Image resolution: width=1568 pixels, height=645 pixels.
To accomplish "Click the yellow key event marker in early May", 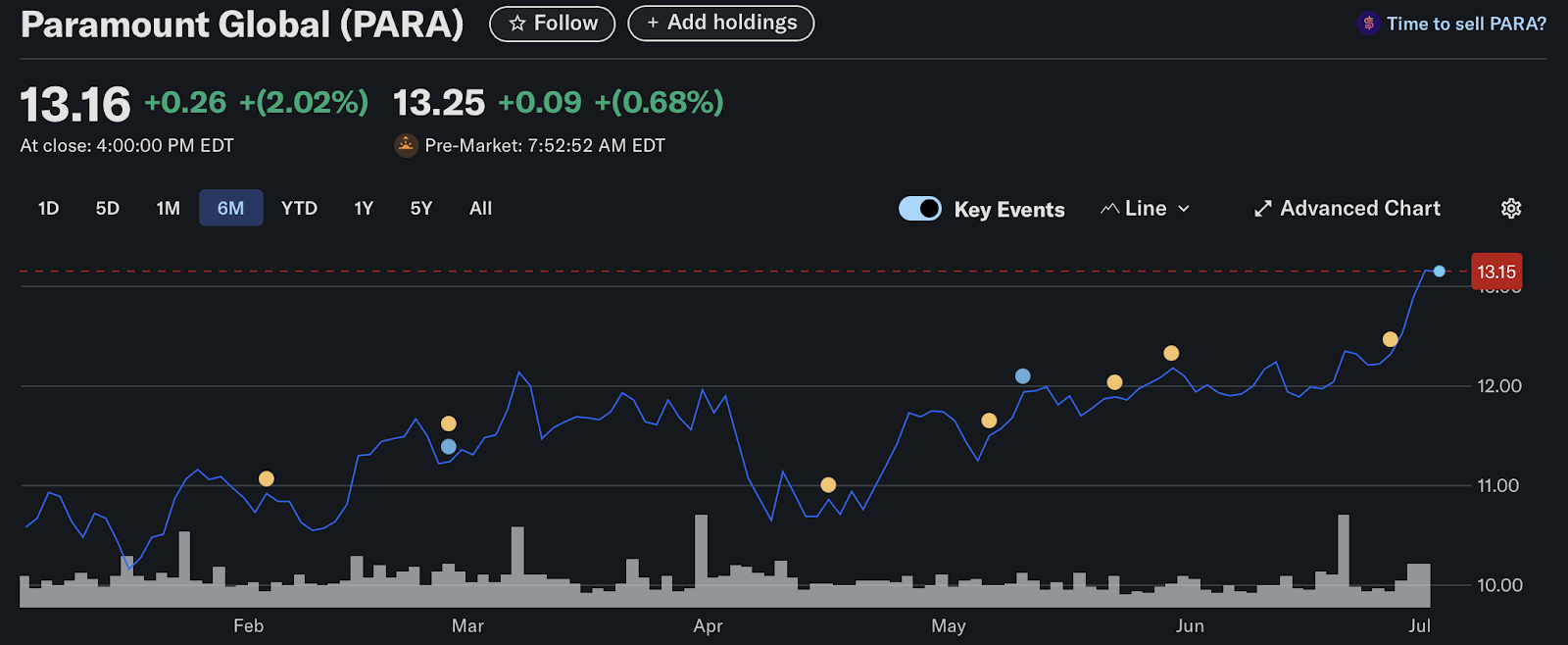I will (x=989, y=421).
